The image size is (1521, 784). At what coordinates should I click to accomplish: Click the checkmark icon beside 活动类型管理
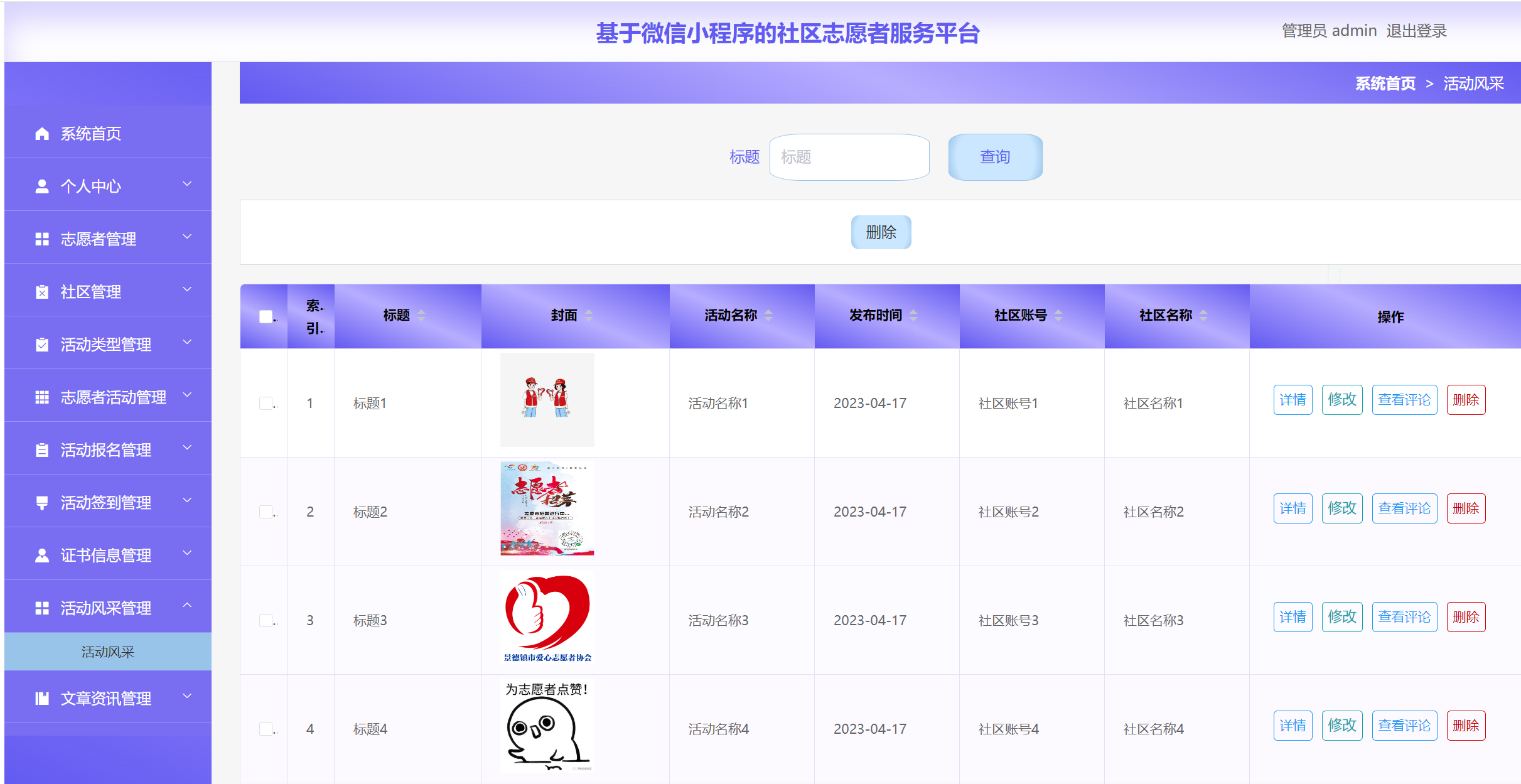coord(42,345)
